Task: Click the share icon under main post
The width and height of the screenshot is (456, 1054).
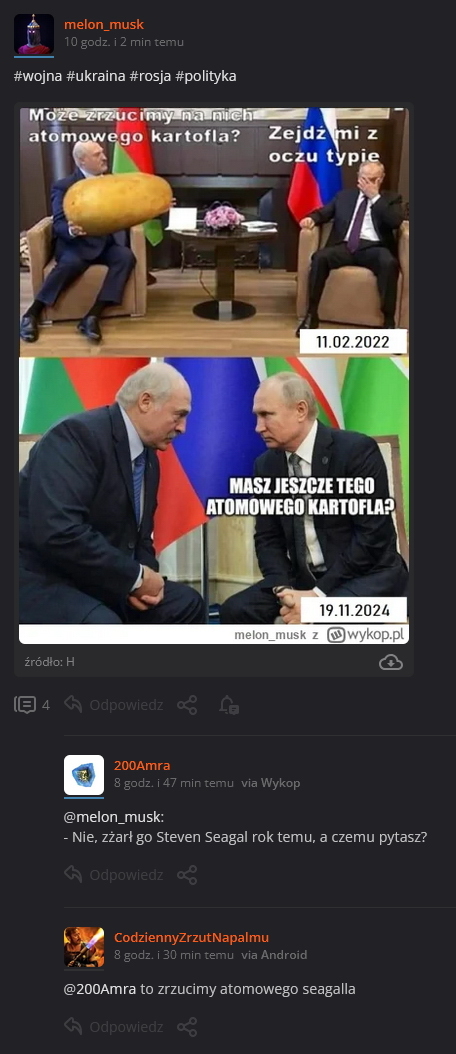Action: 187,705
